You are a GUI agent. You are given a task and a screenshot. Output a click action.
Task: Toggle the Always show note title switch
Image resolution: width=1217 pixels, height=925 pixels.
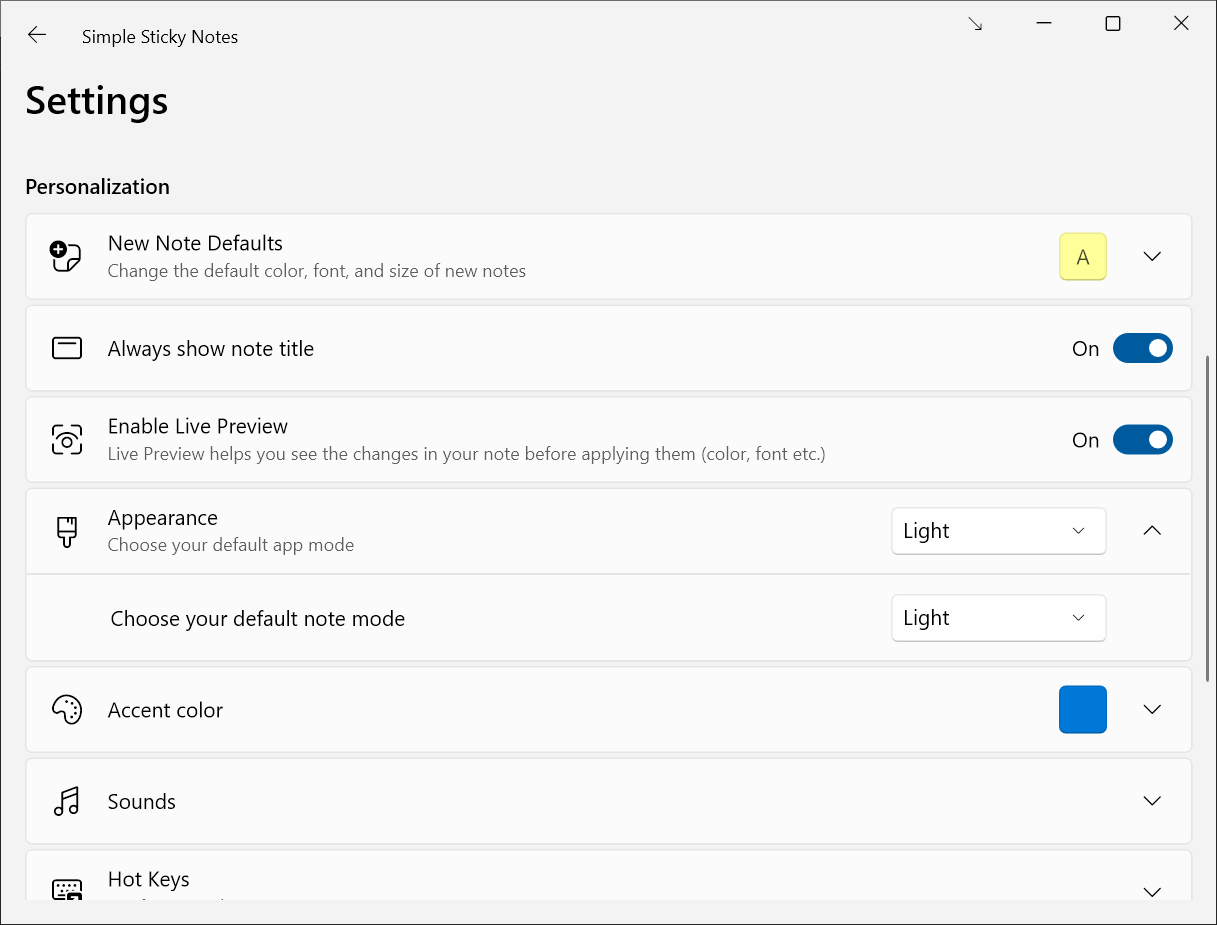point(1143,348)
